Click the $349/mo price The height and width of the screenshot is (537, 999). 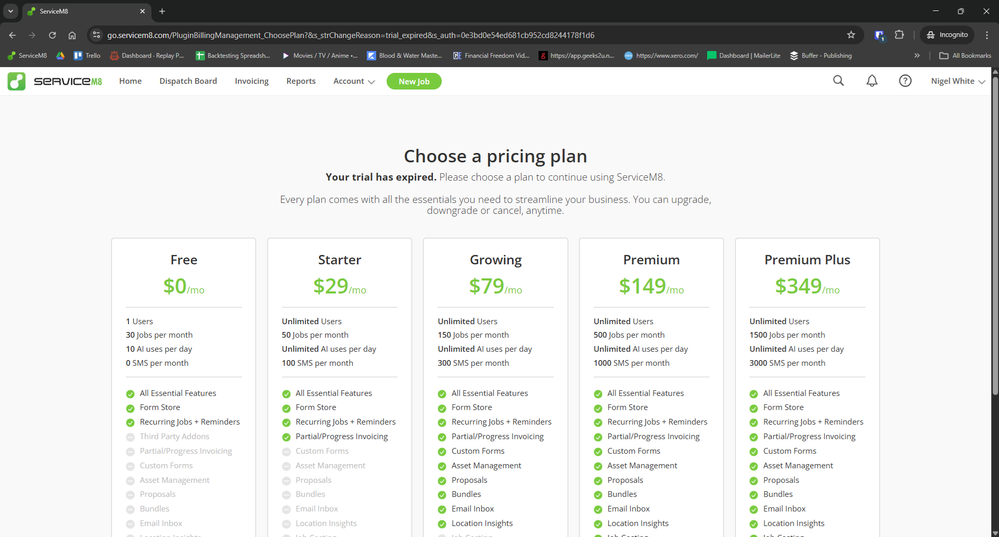click(x=807, y=286)
